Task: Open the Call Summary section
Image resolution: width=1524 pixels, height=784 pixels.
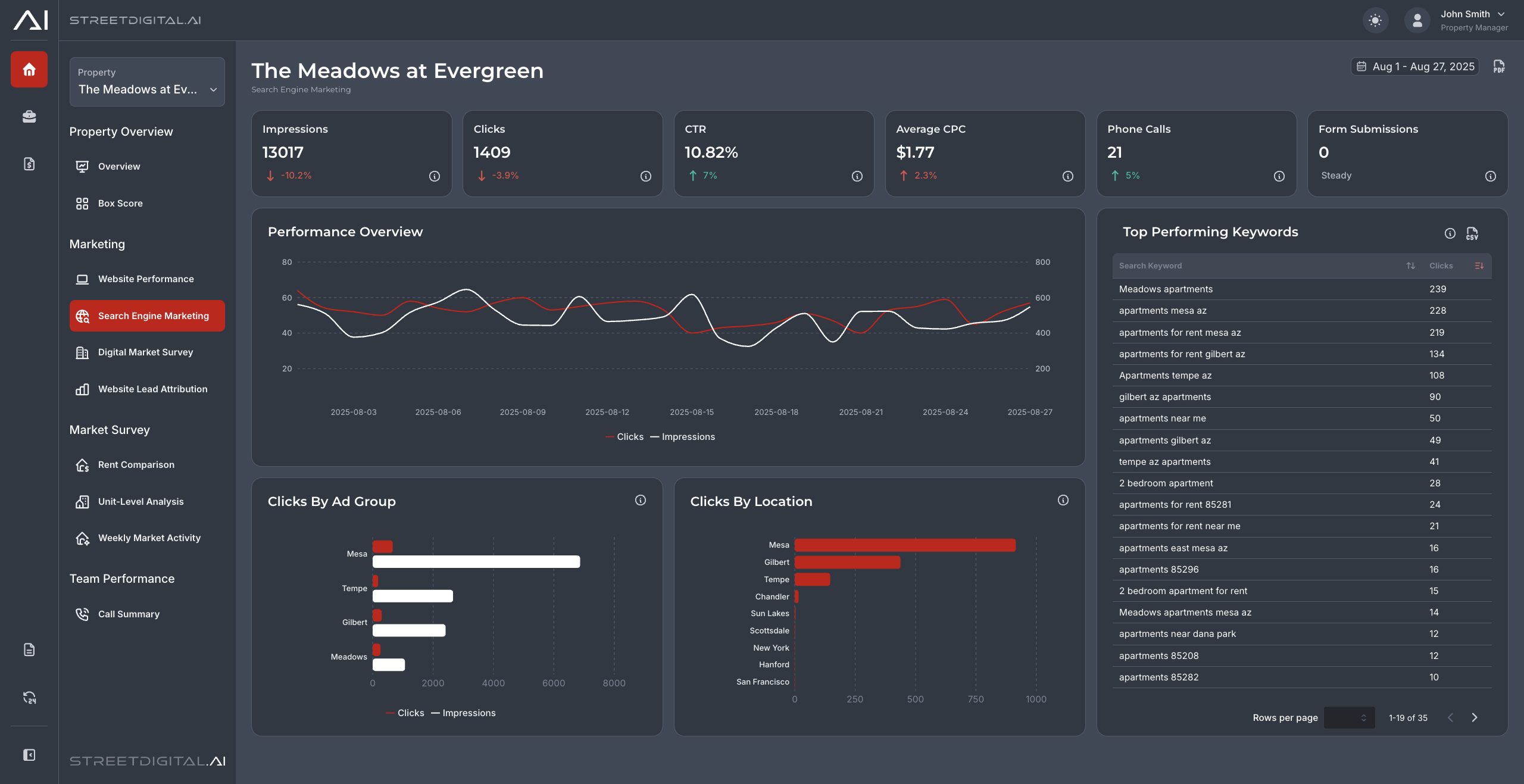Action: point(129,614)
